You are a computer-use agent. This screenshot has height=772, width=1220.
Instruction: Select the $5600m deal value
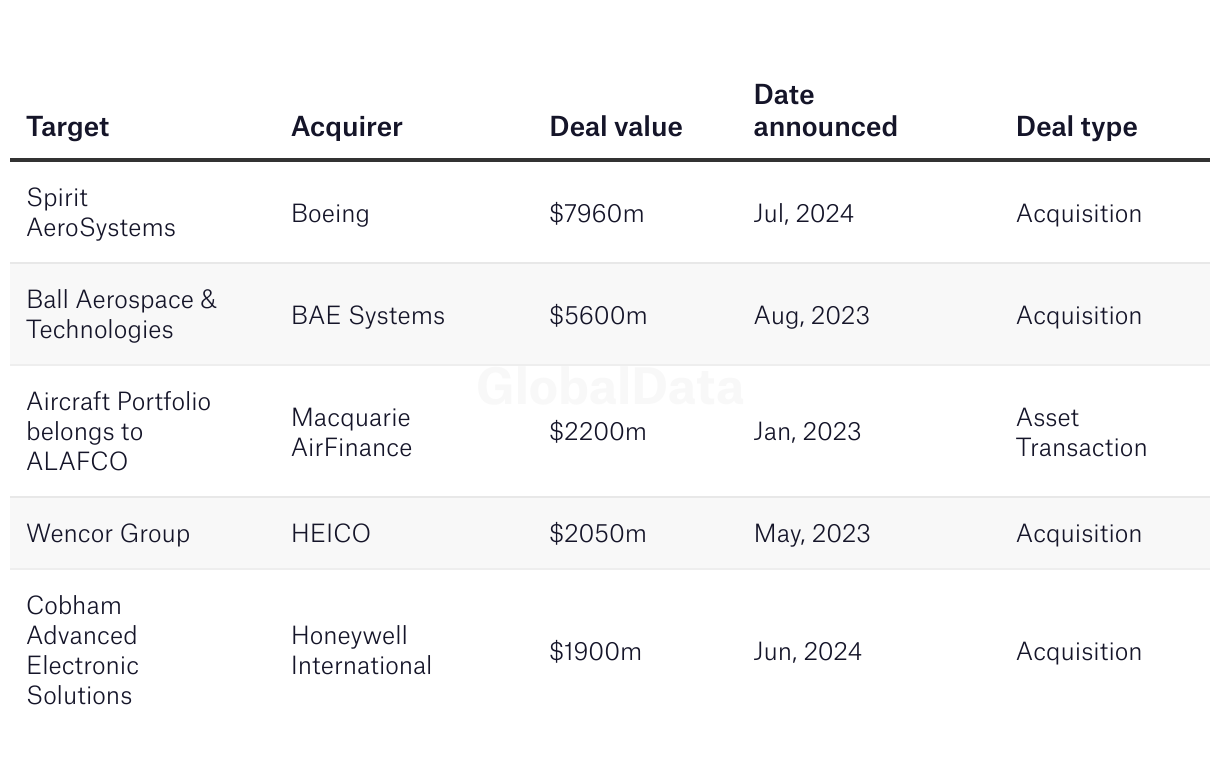coord(597,316)
